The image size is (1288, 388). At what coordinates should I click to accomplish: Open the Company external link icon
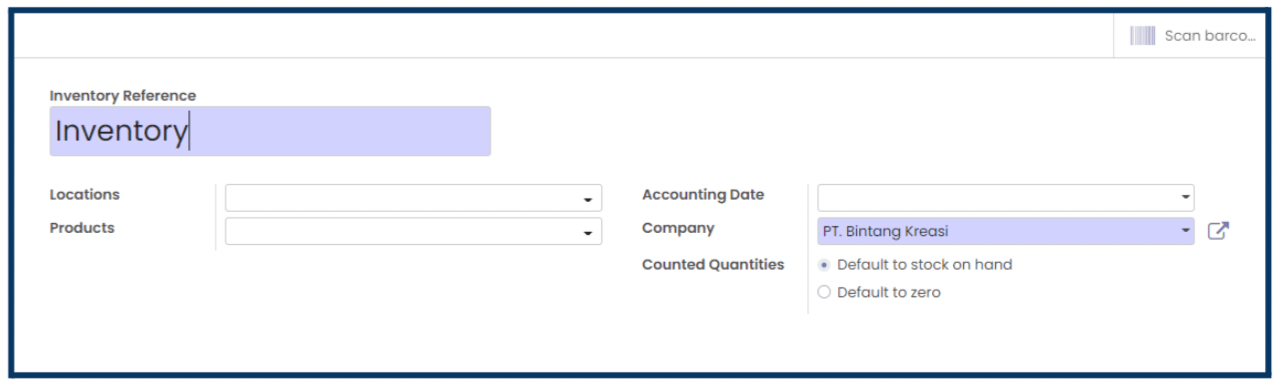[1218, 231]
